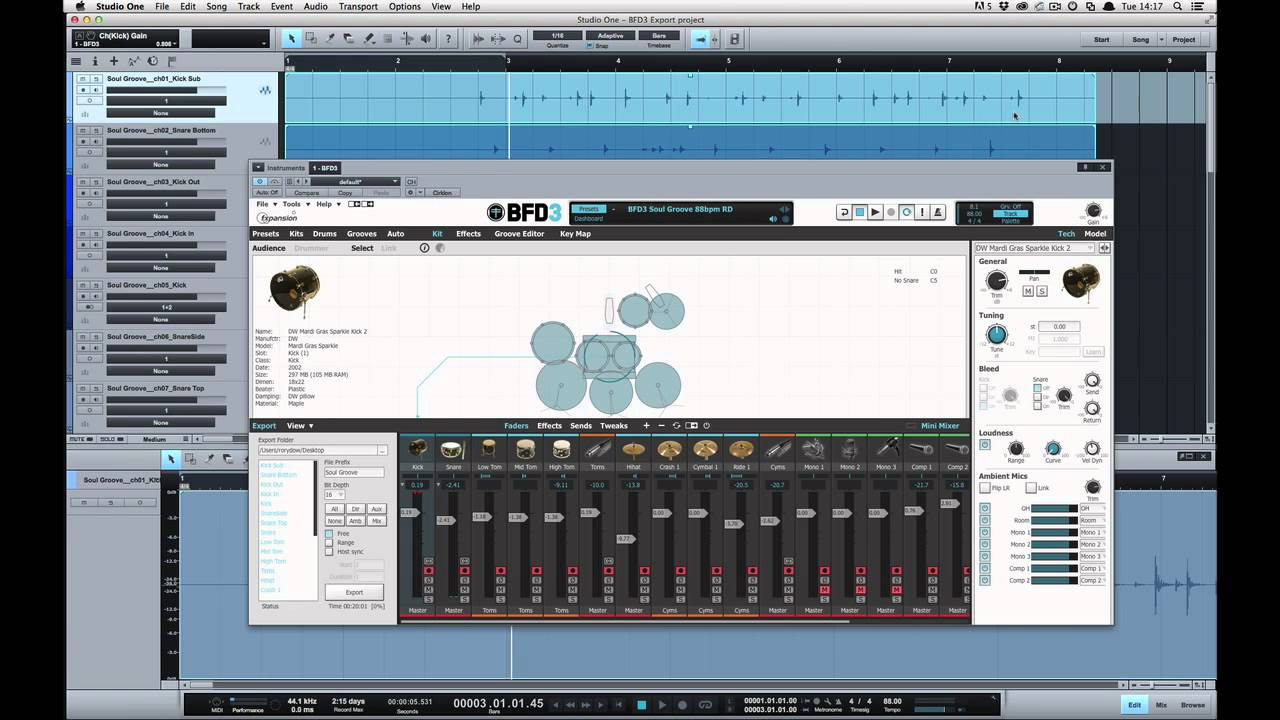Toggle the Link checkbox in Ambient Mics
The height and width of the screenshot is (720, 1280).
pyautogui.click(x=1031, y=488)
